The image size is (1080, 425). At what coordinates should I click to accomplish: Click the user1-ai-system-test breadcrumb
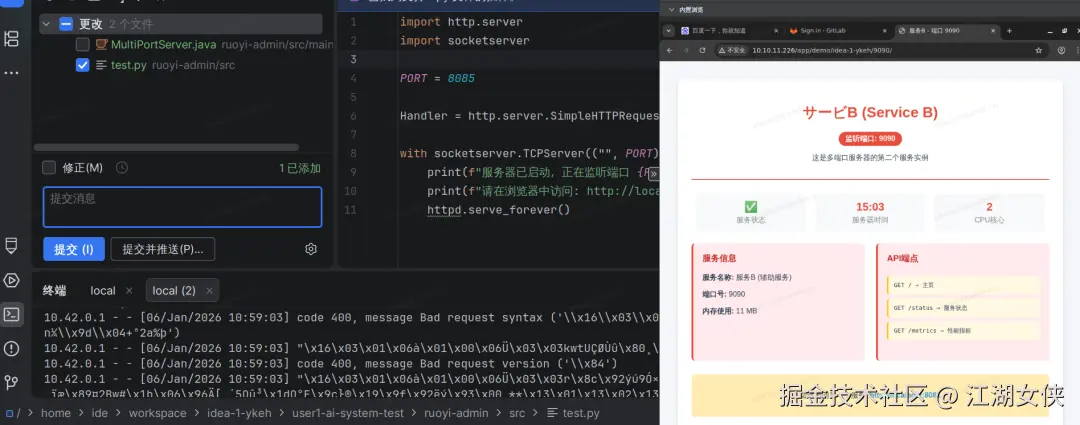(x=350, y=413)
